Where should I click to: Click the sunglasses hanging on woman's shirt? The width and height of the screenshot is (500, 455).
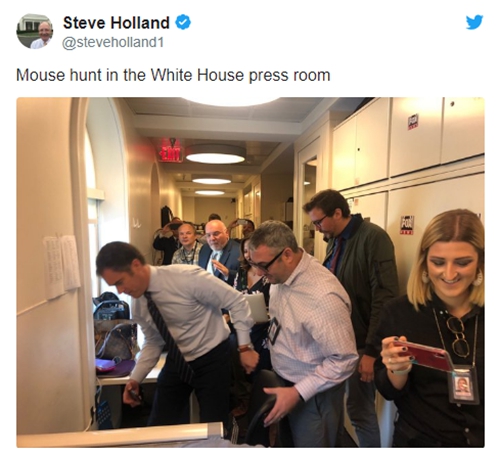pyautogui.click(x=459, y=337)
